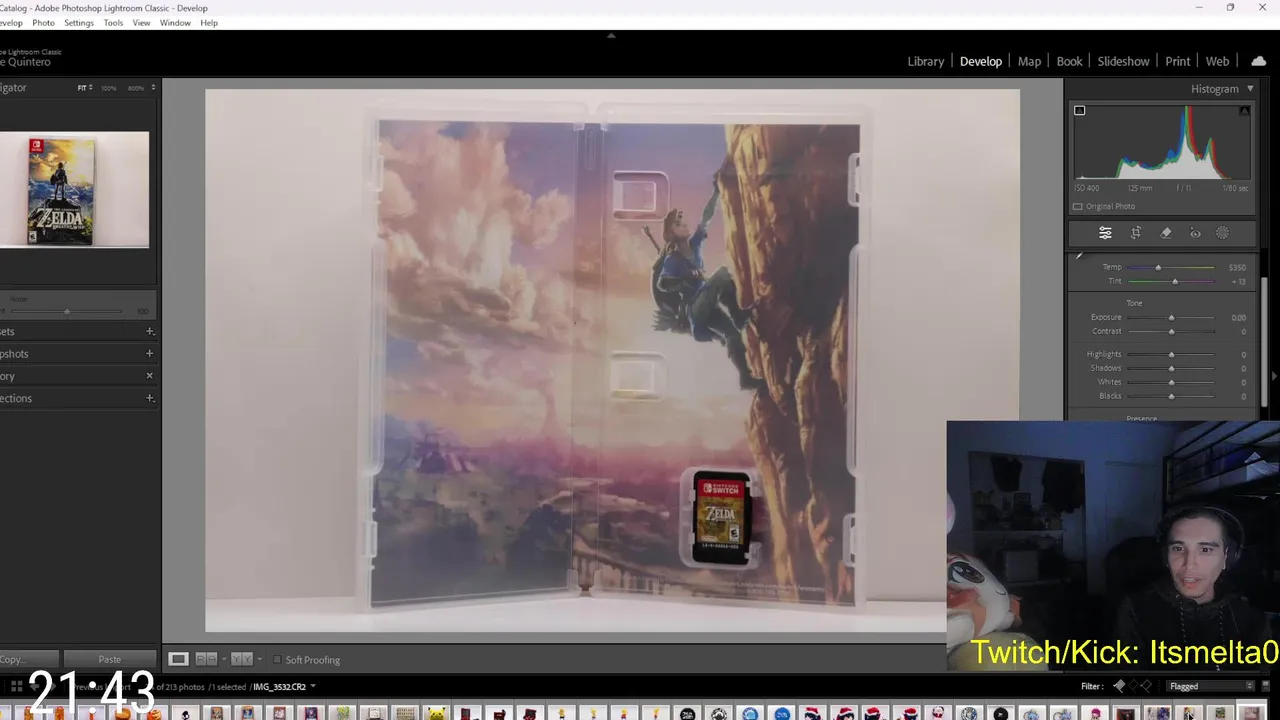Clear history with the X icon
The width and height of the screenshot is (1280, 720).
point(150,376)
